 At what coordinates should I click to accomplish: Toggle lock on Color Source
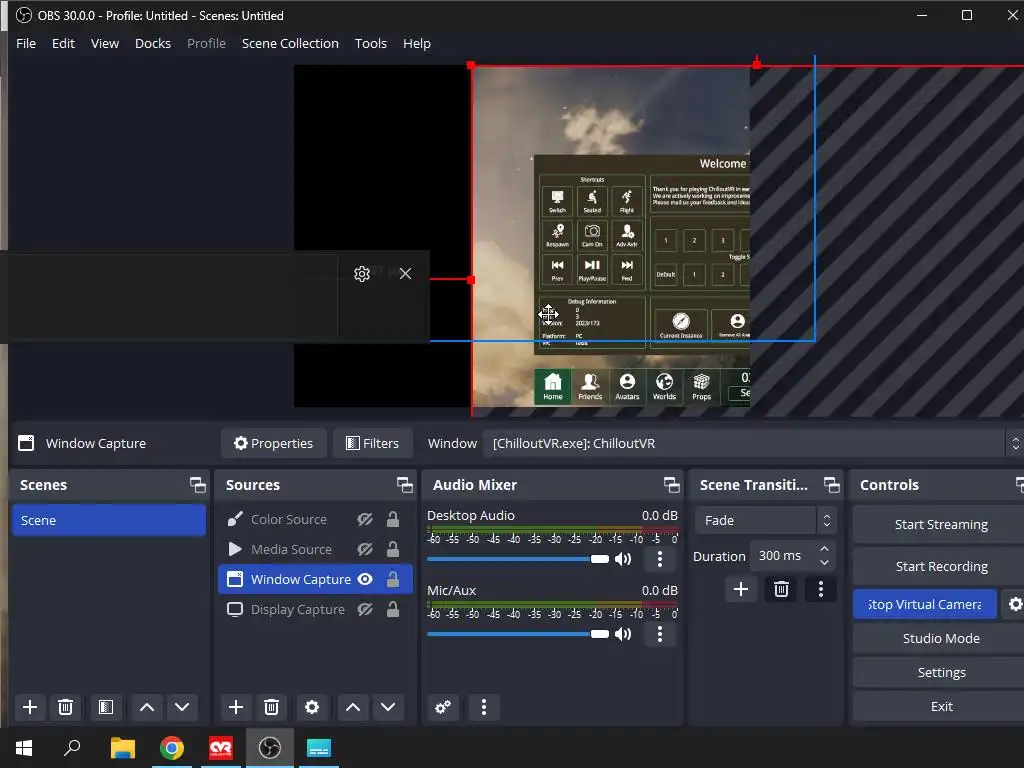[x=392, y=520]
